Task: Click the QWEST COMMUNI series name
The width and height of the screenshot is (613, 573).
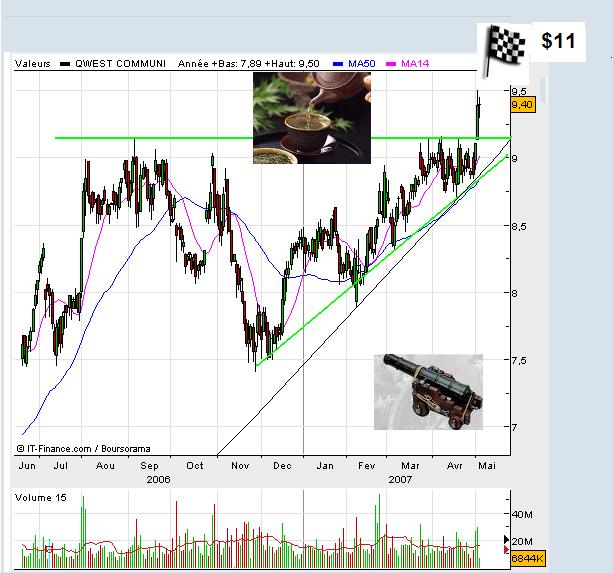Action: point(120,64)
